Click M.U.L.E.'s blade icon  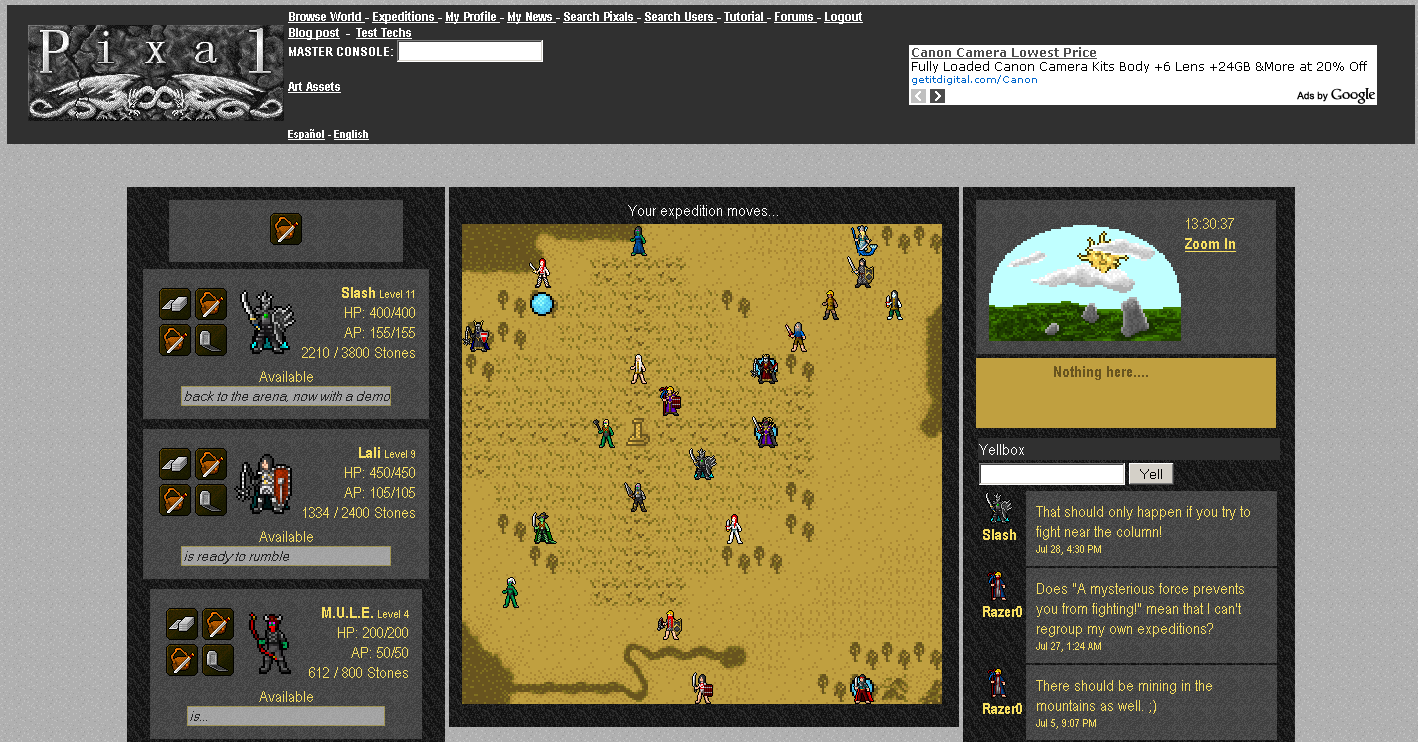coord(218,660)
